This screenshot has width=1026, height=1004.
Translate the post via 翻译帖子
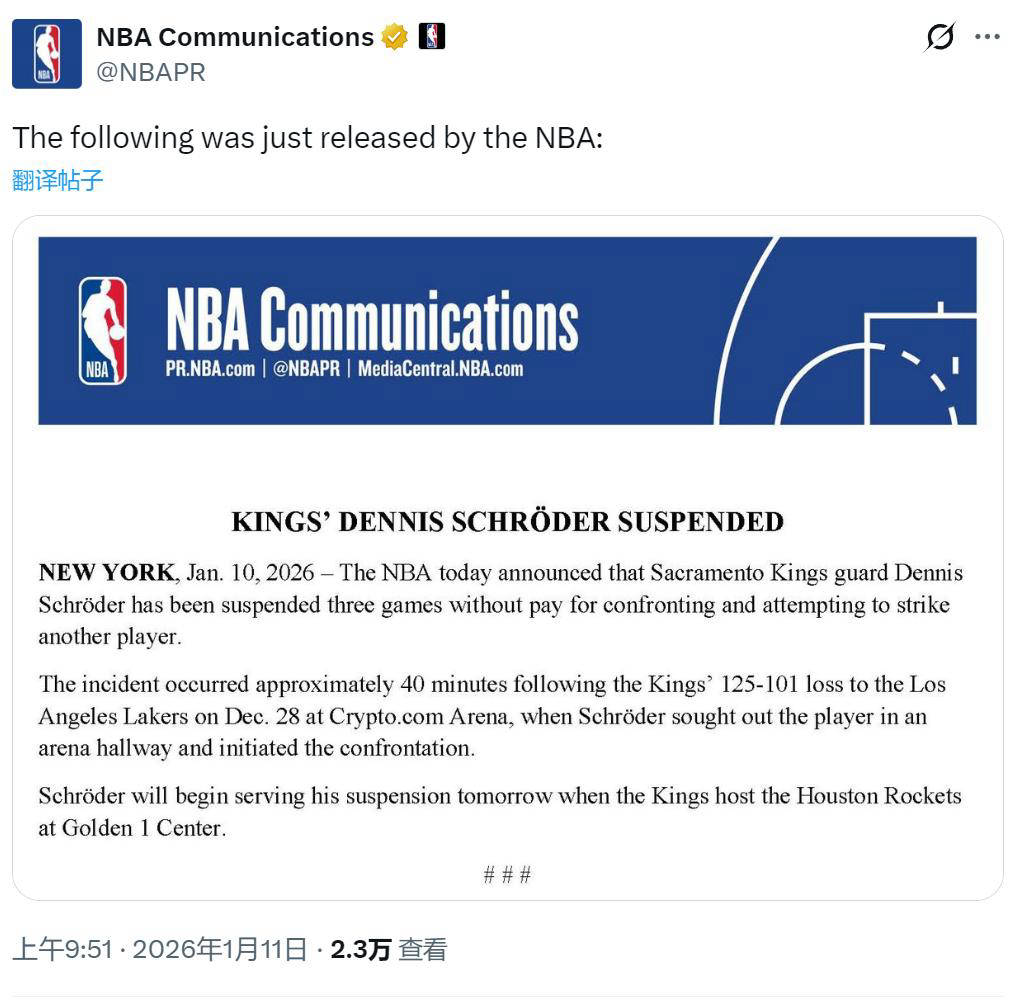58,180
